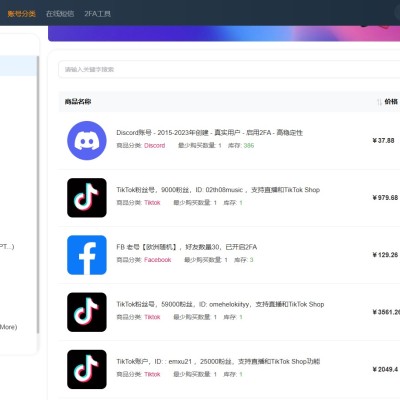Image resolution: width=400 pixels, height=400 pixels.
Task: Click the keyword search input field
Action: coord(229,69)
